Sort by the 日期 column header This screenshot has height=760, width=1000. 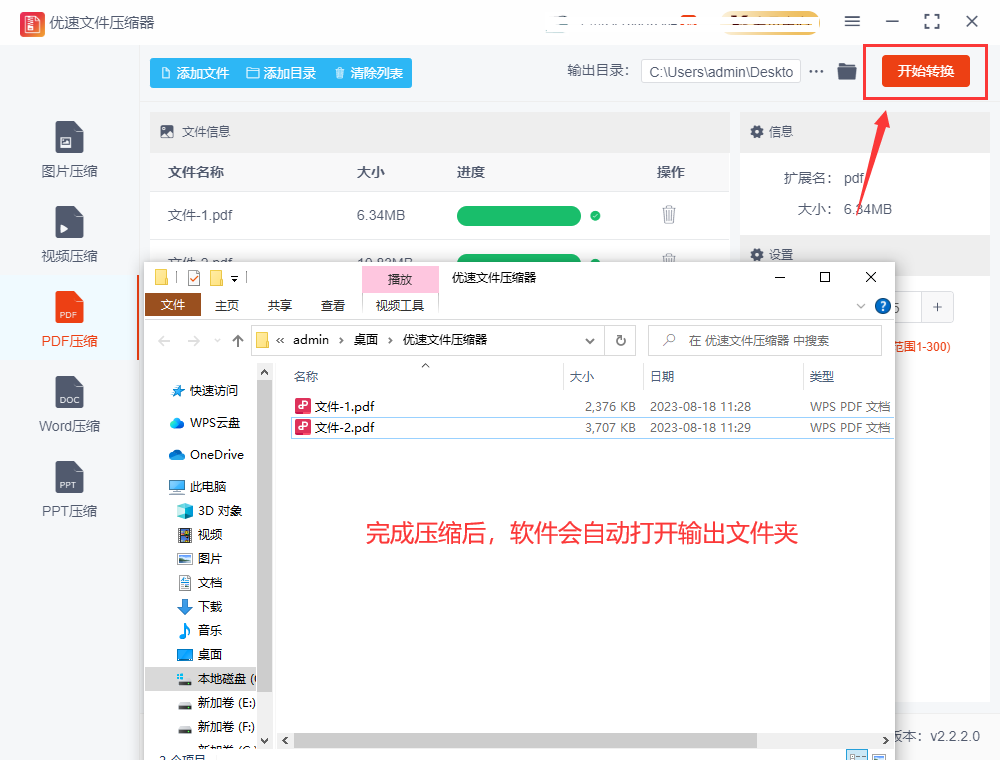click(662, 377)
